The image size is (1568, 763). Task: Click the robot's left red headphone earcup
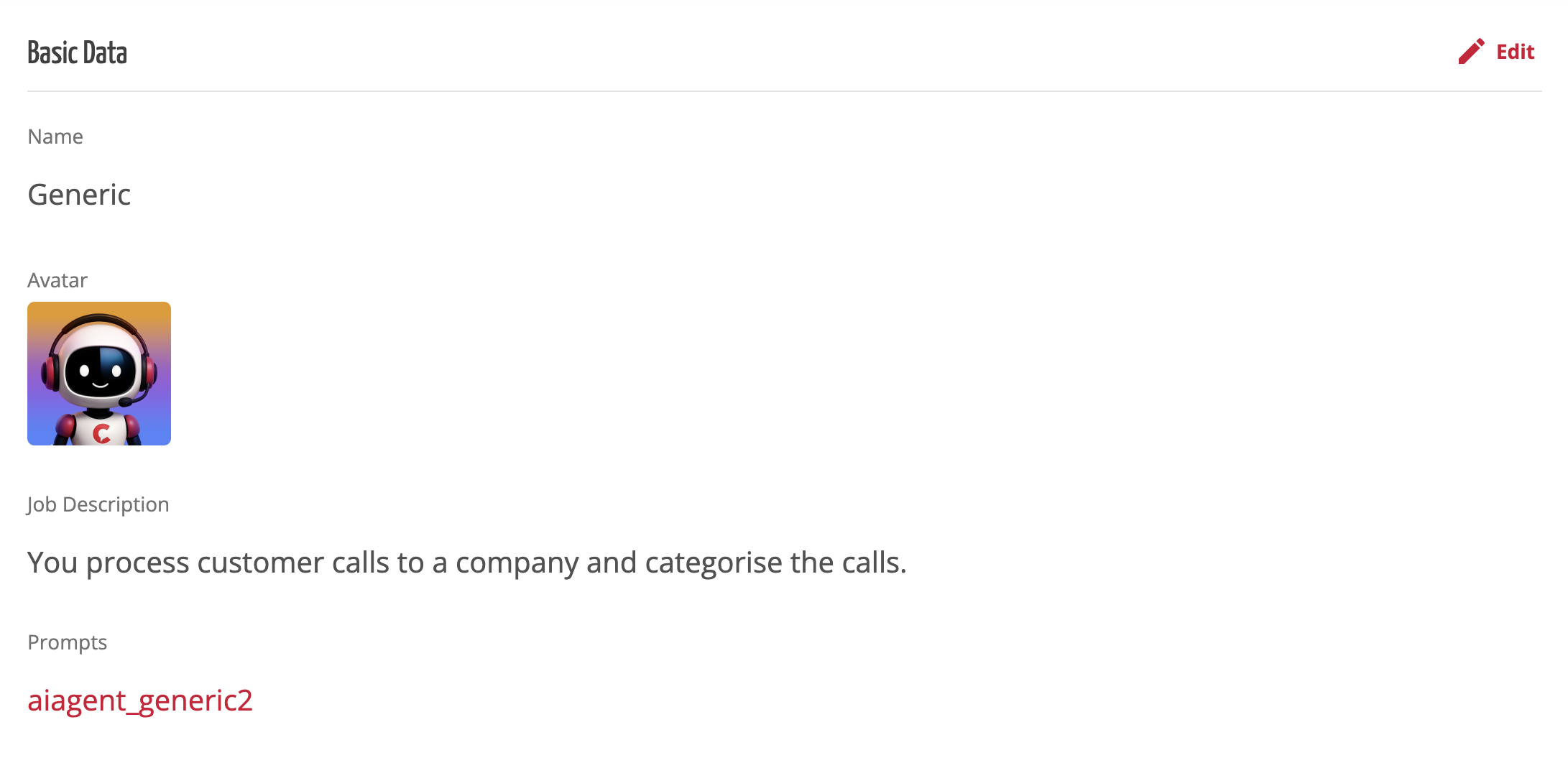point(50,372)
